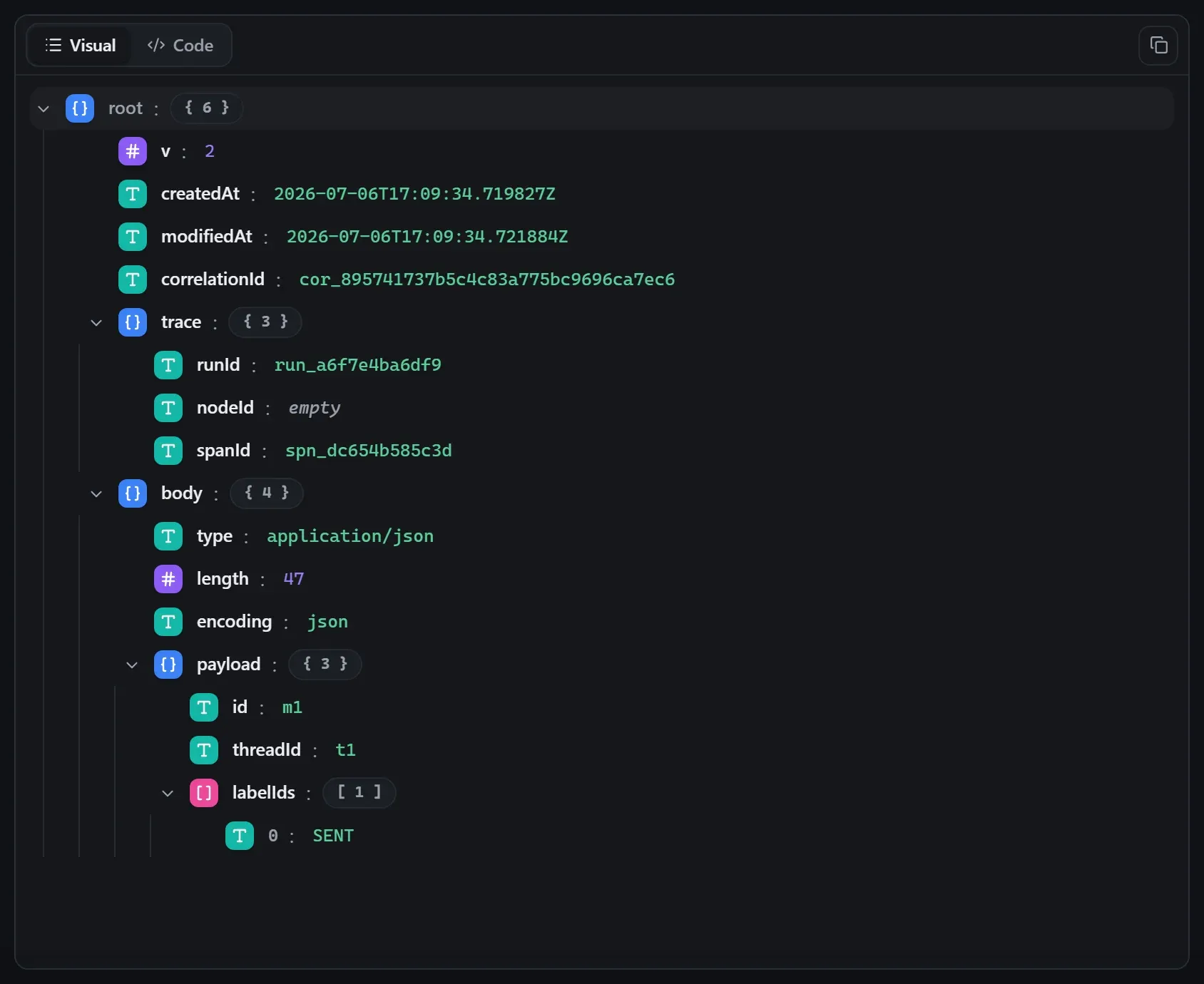Select the modifiedAt timestamp value
Screen dimensions: 1204x984
427,237
